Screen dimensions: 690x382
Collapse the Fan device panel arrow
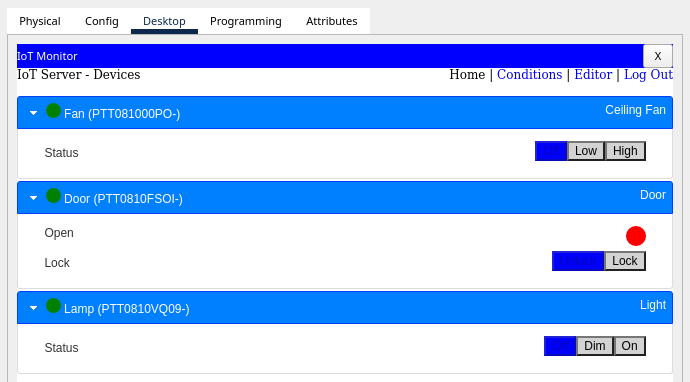tap(33, 113)
